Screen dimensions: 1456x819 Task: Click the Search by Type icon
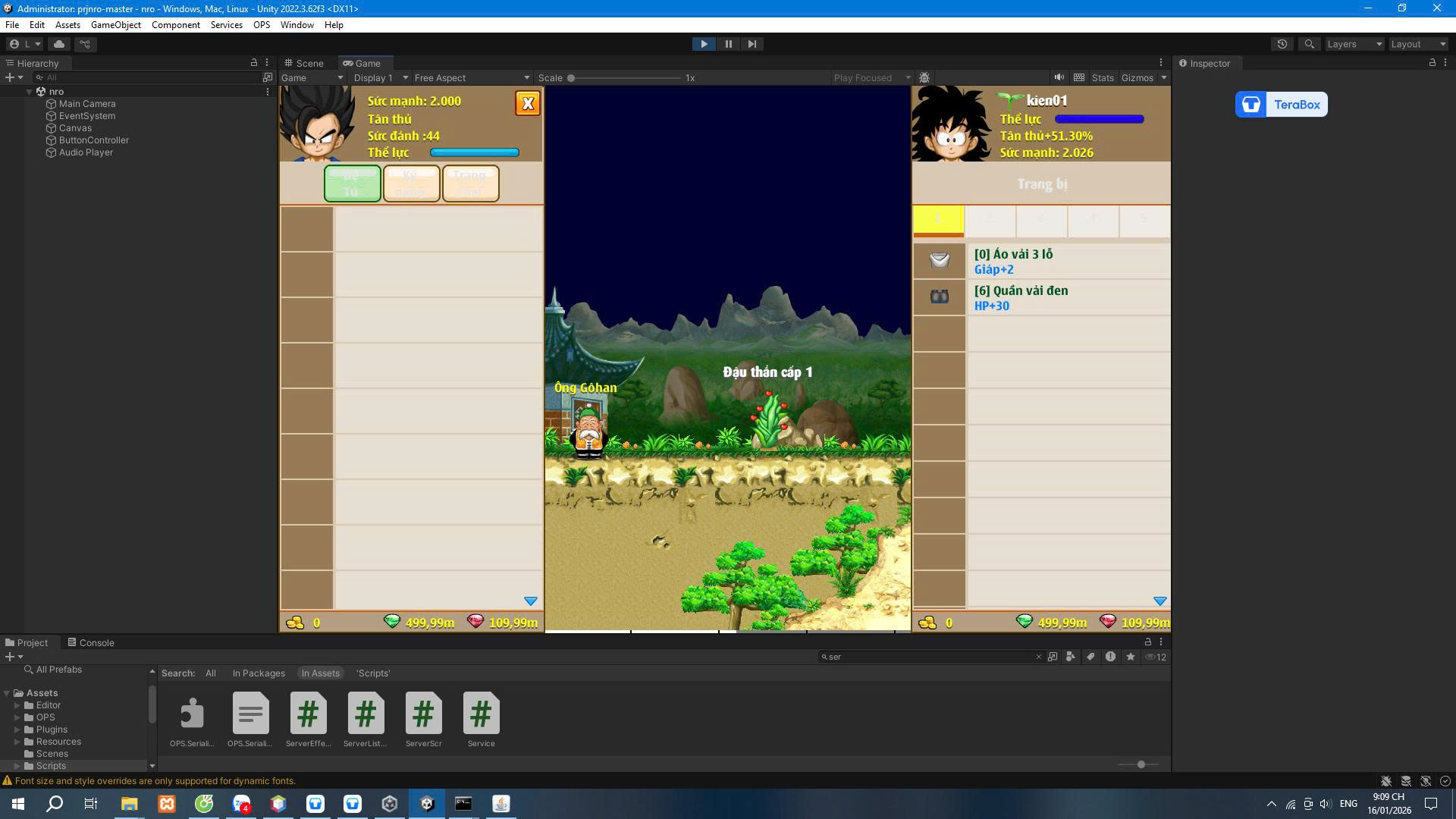tap(1070, 657)
